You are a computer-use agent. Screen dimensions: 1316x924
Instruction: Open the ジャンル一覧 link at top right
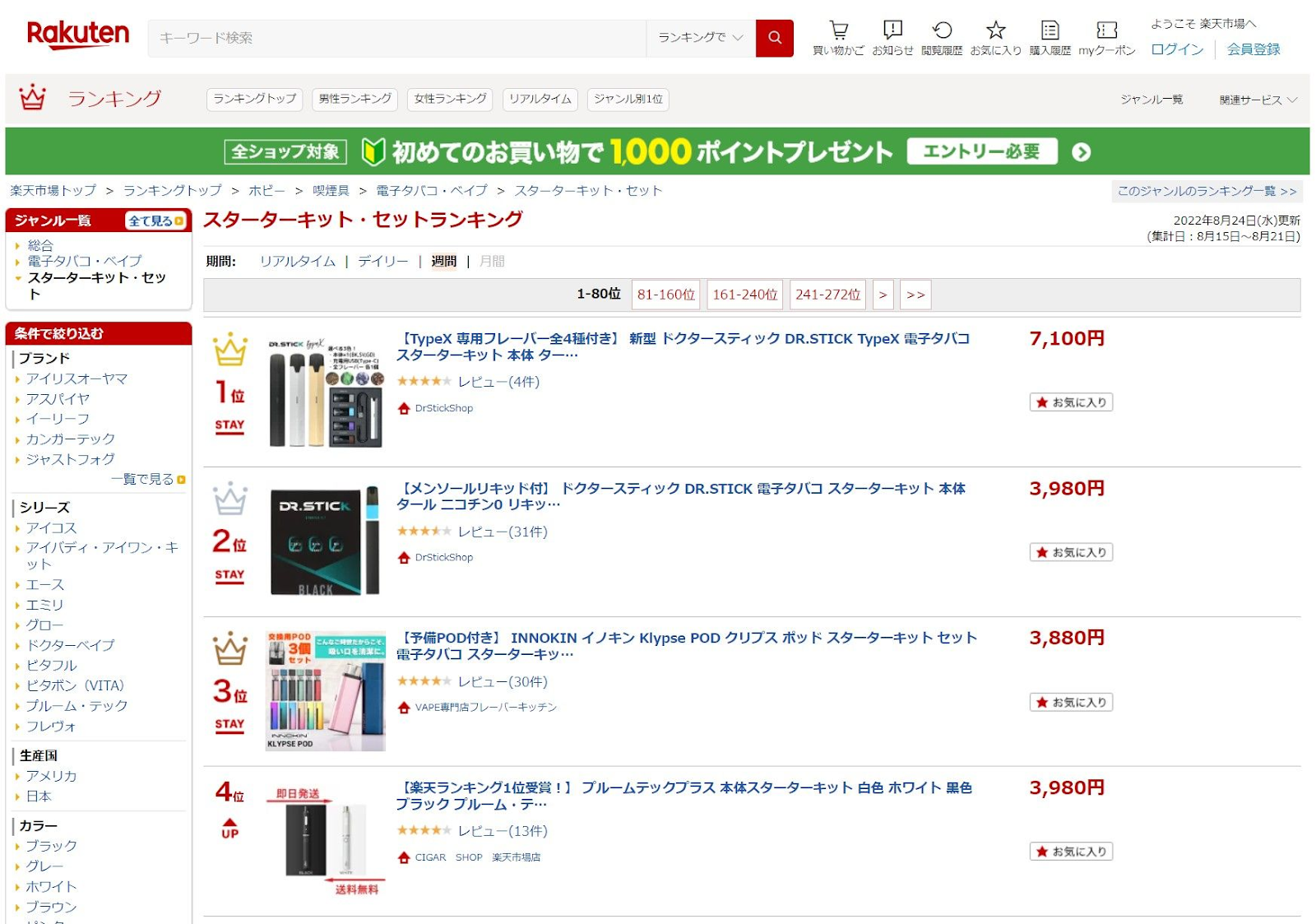coord(1151,100)
